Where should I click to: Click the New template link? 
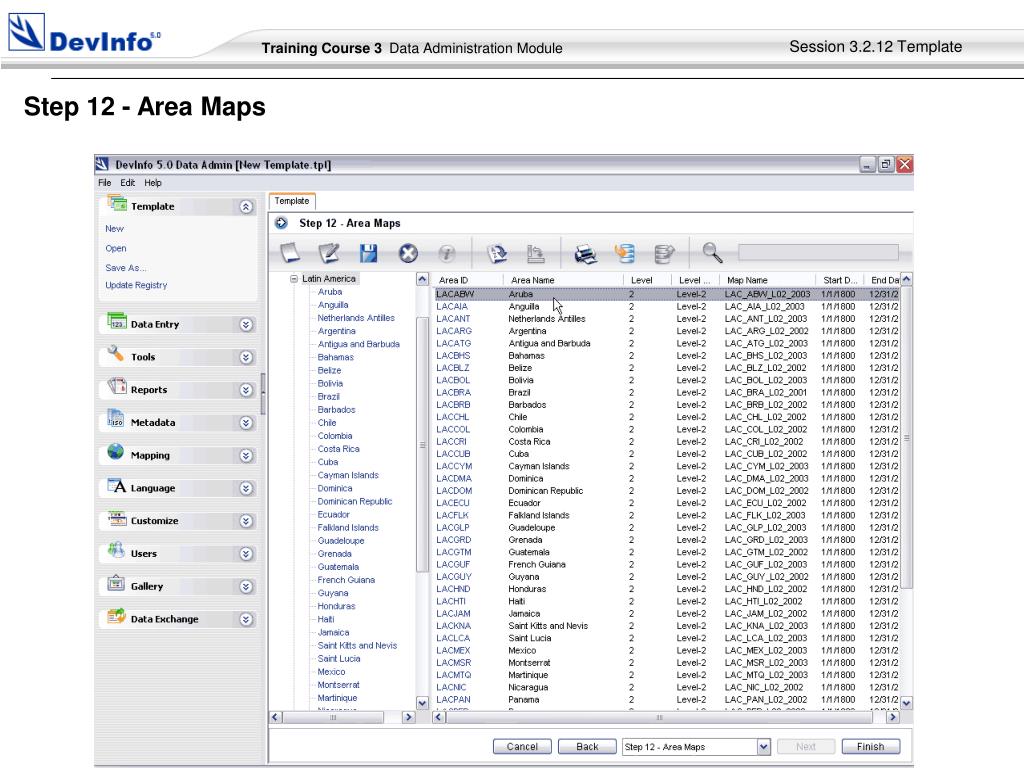point(114,229)
